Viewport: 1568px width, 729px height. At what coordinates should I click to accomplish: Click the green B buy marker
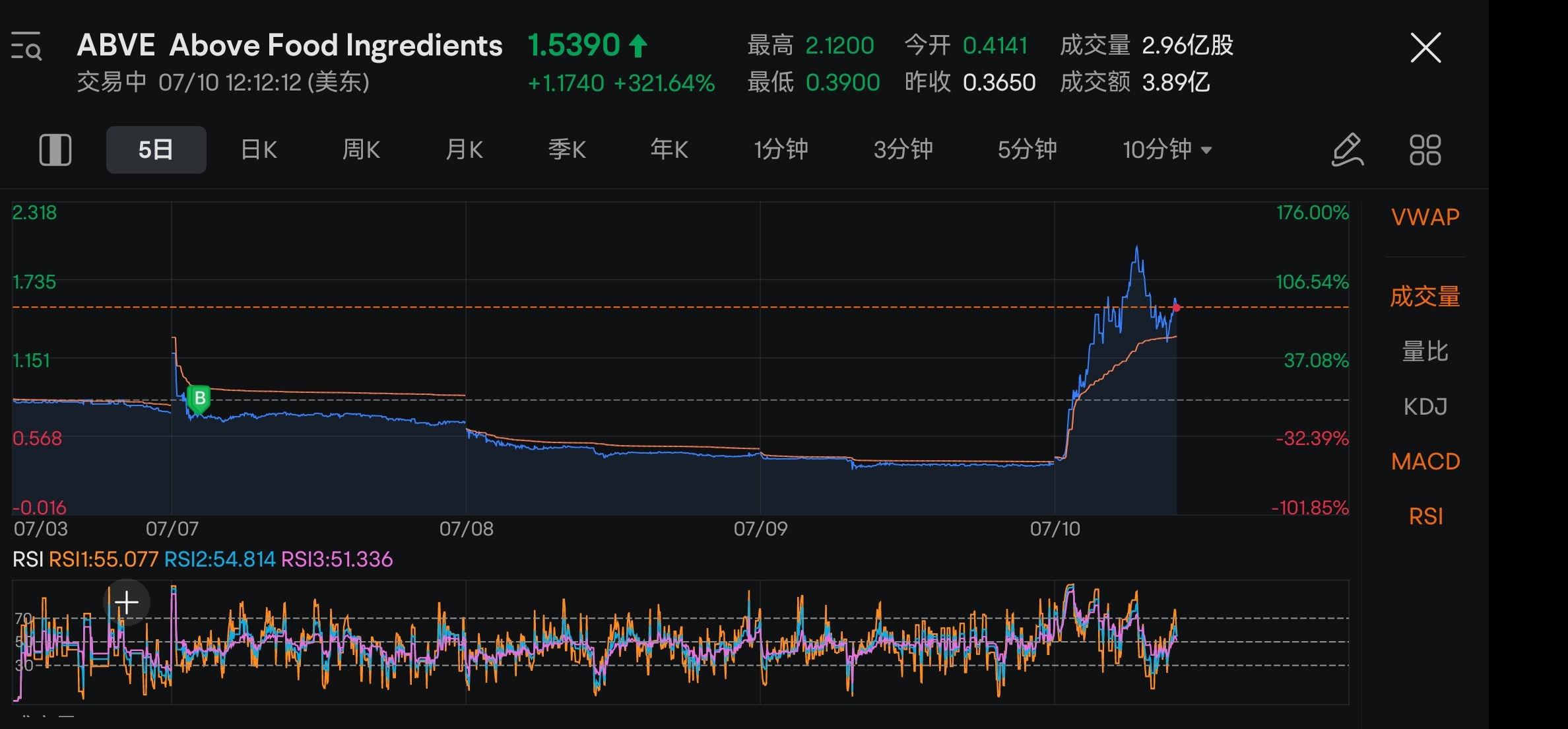pyautogui.click(x=199, y=398)
